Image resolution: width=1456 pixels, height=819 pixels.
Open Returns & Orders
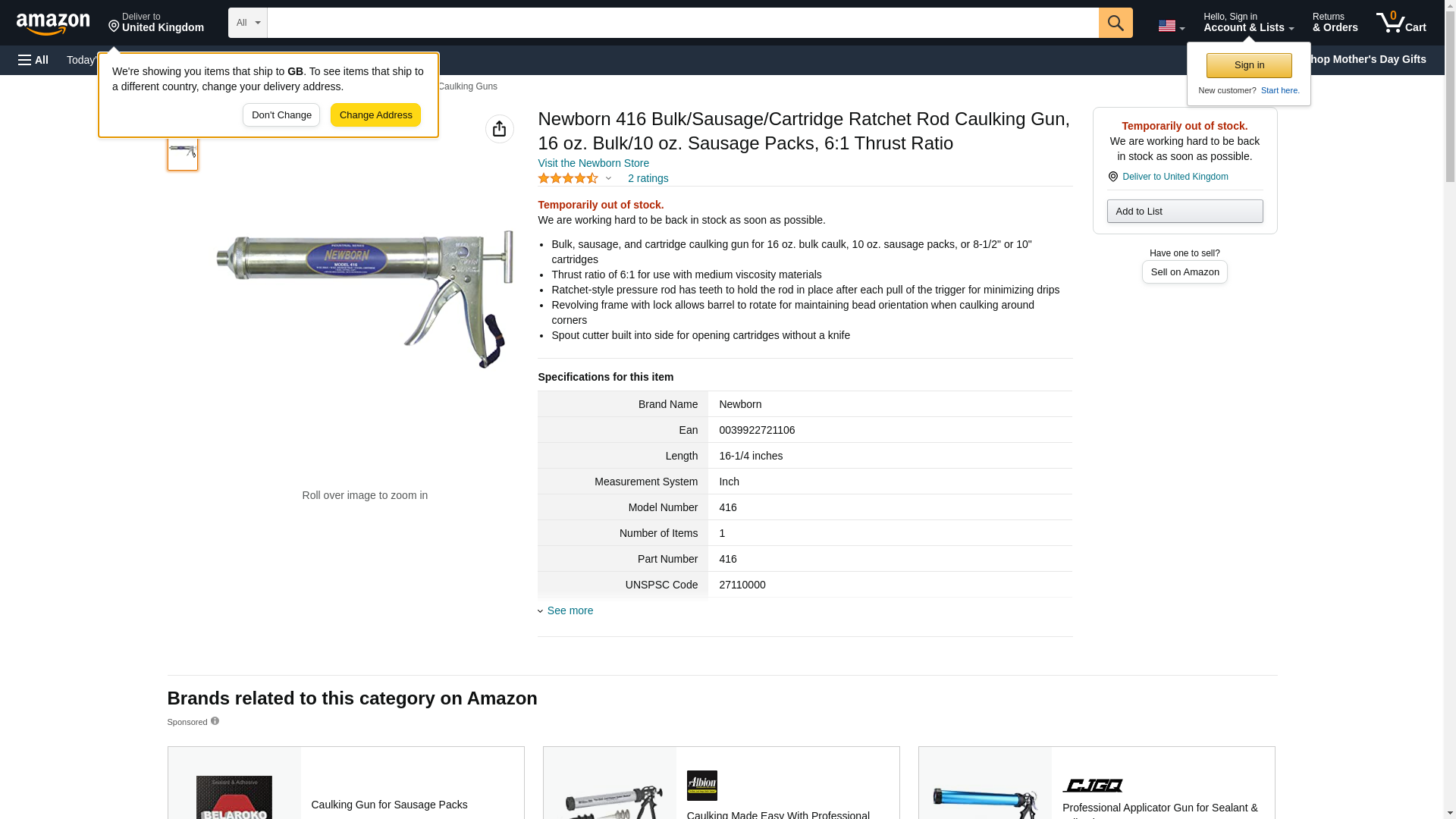(1335, 22)
